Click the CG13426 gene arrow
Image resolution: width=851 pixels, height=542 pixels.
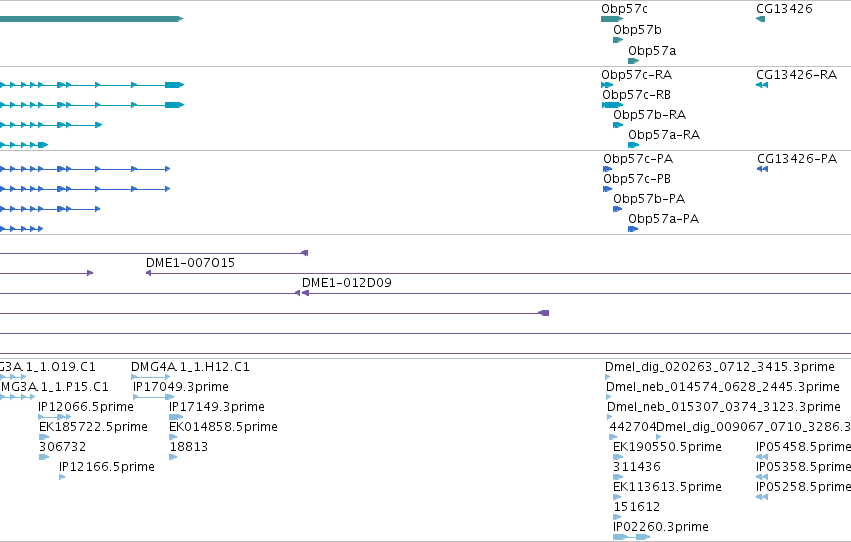pyautogui.click(x=760, y=19)
